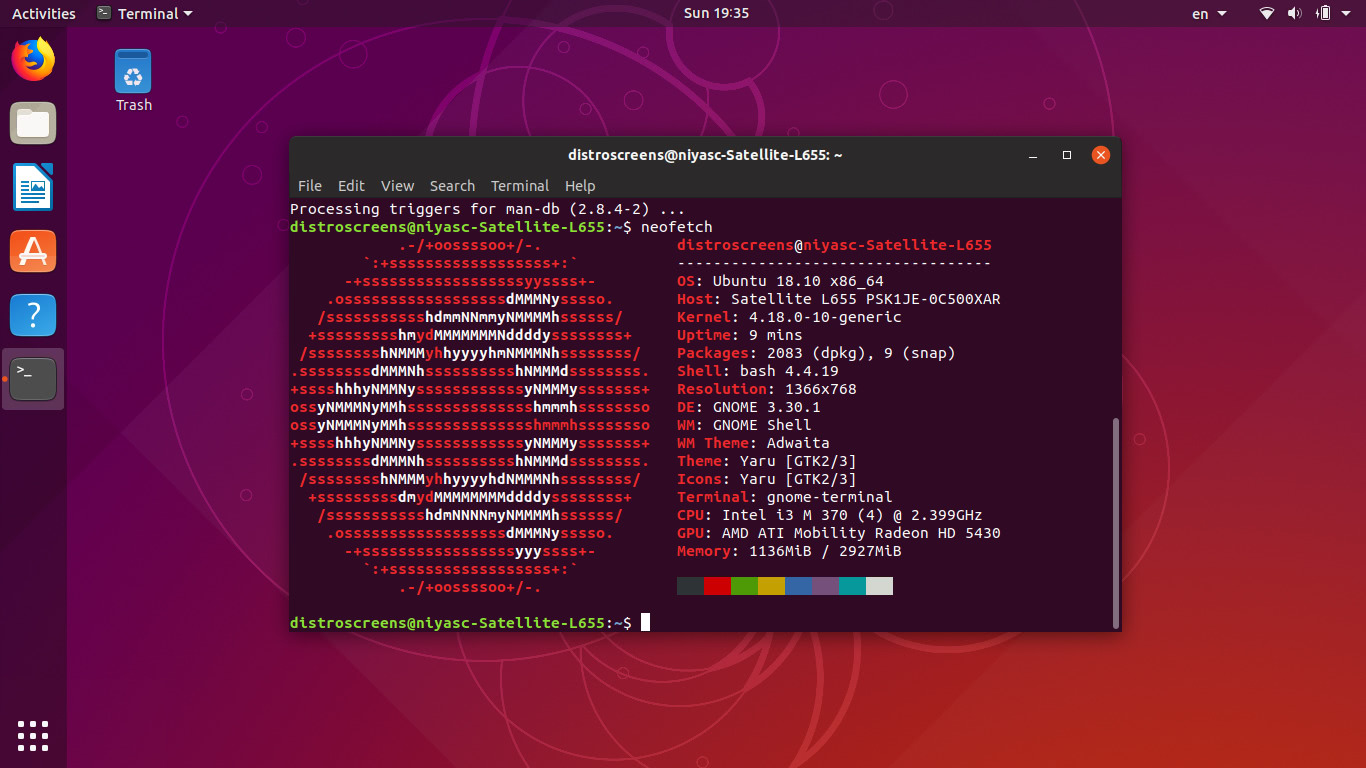Open LibreOffice Writer from the dock
Viewport: 1366px width, 768px height.
pyautogui.click(x=33, y=187)
